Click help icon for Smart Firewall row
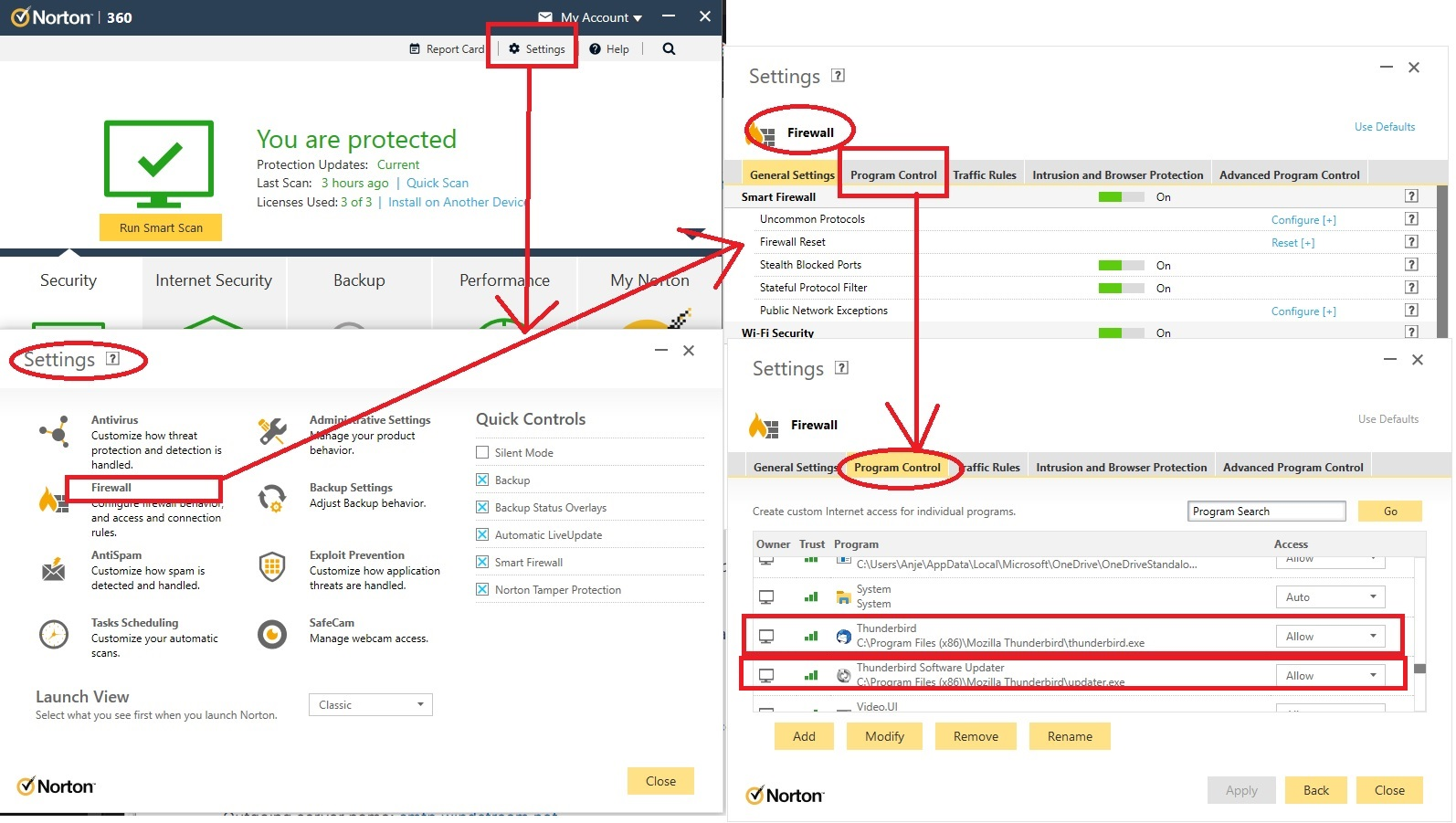Image resolution: width=1456 pixels, height=823 pixels. 1411,196
